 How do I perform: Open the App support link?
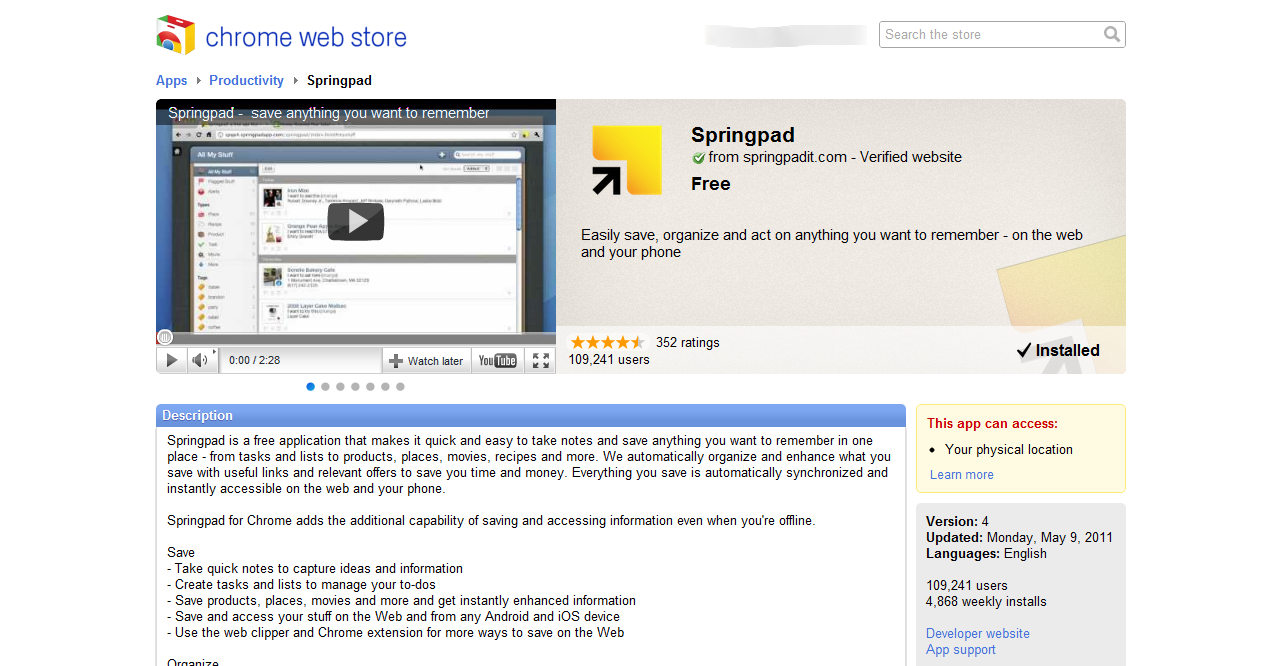coord(960,649)
